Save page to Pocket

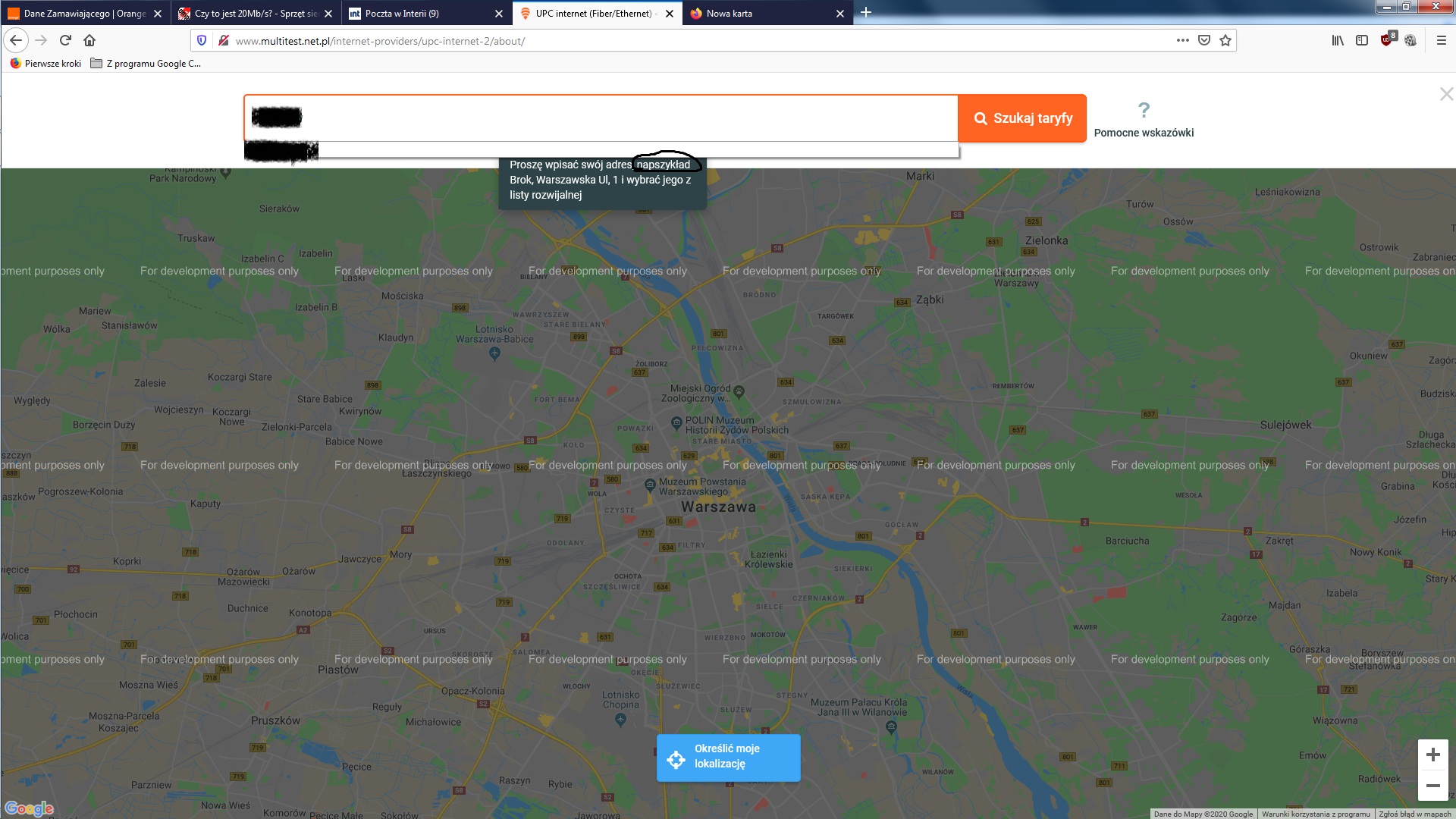point(1203,40)
